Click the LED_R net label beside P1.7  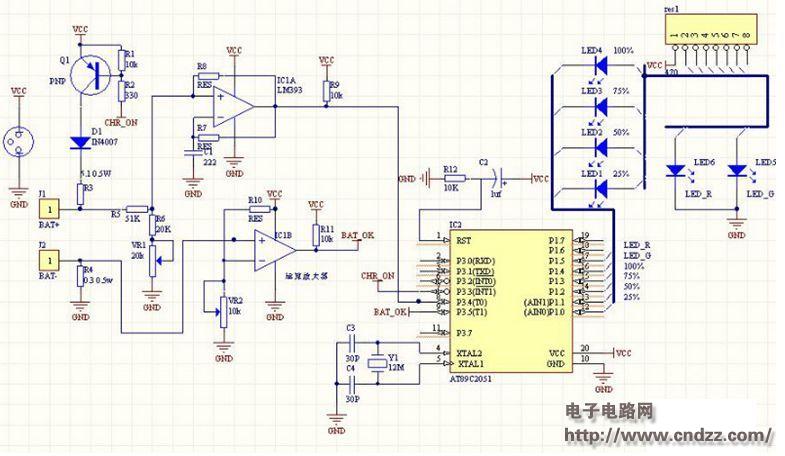click(x=637, y=245)
